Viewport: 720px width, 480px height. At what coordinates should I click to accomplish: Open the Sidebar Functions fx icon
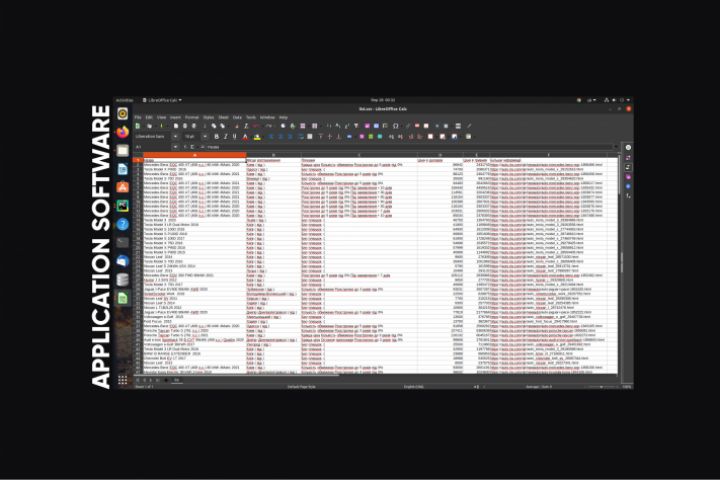coord(628,196)
